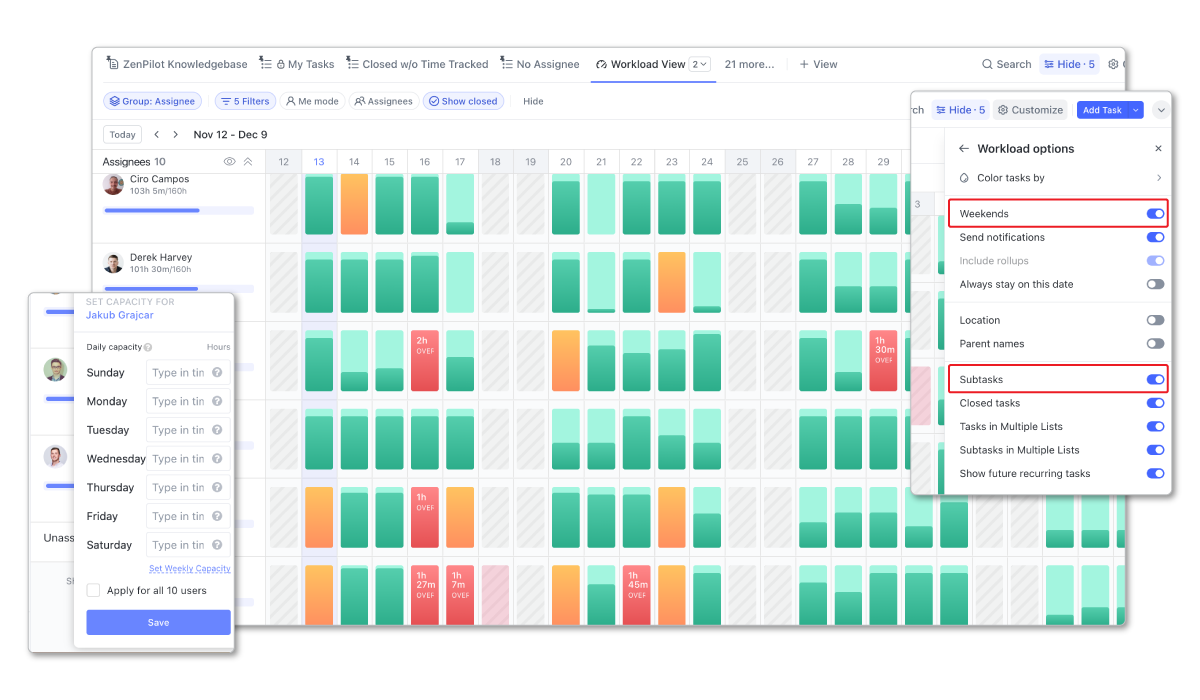The width and height of the screenshot is (1200, 700).
Task: Open the Assignees filter icon
Action: [x=361, y=101]
